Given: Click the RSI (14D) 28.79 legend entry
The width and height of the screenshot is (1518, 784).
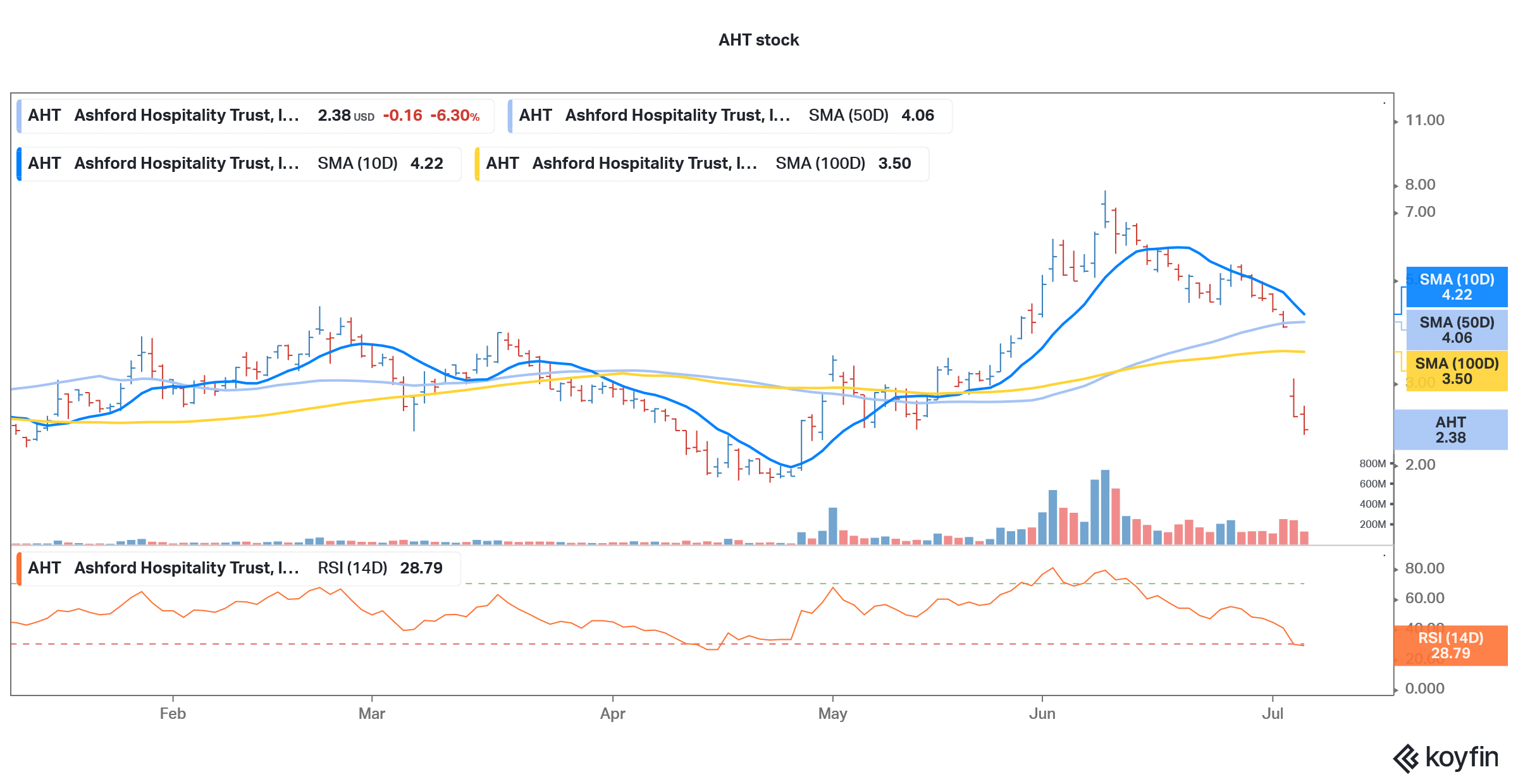Looking at the screenshot, I should [239, 568].
